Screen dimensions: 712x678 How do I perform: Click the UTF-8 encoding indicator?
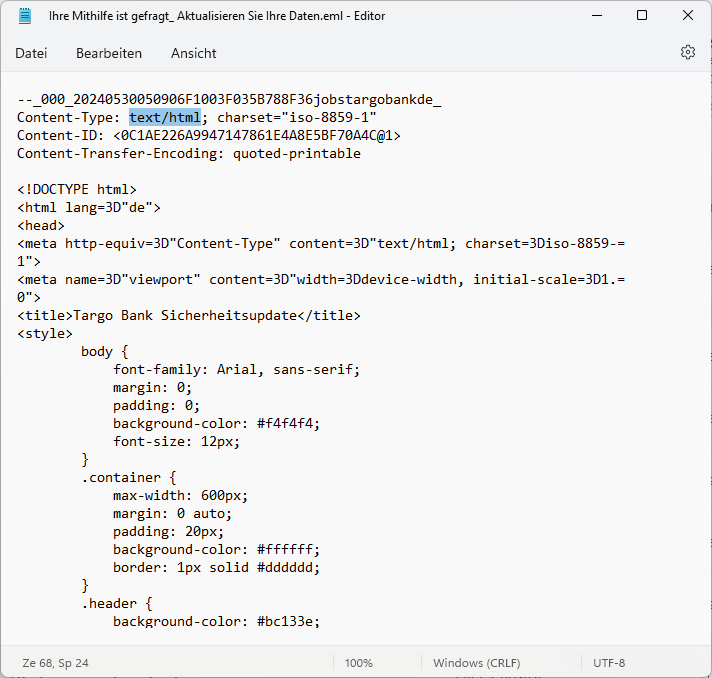point(609,663)
